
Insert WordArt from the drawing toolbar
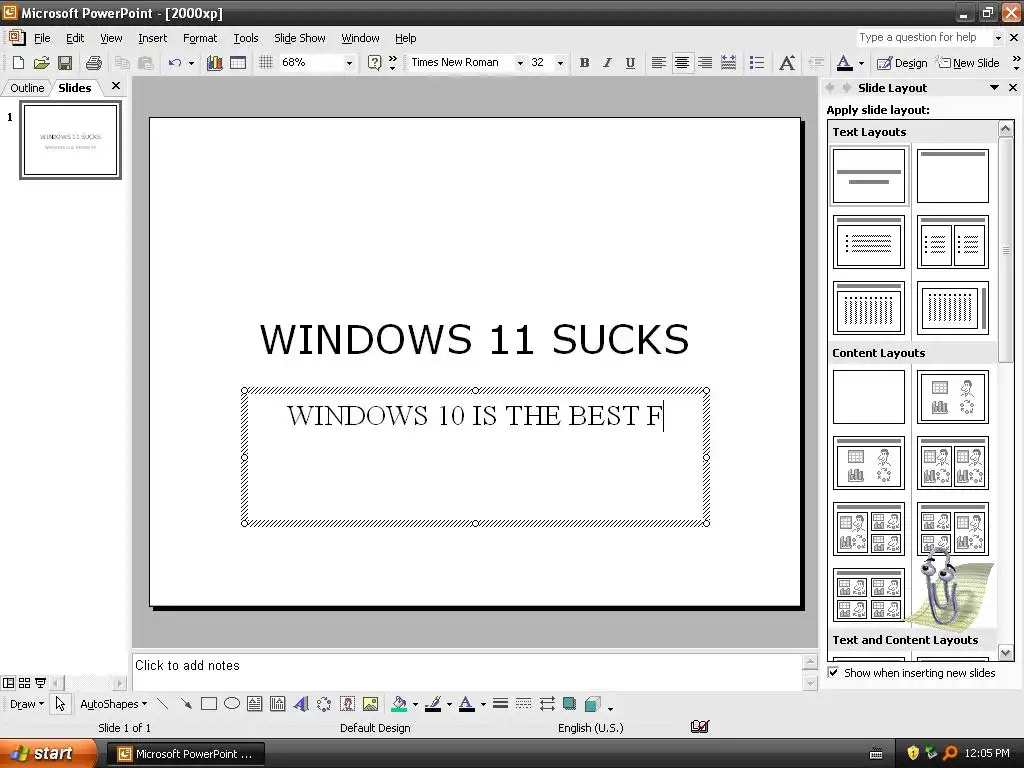(x=301, y=704)
